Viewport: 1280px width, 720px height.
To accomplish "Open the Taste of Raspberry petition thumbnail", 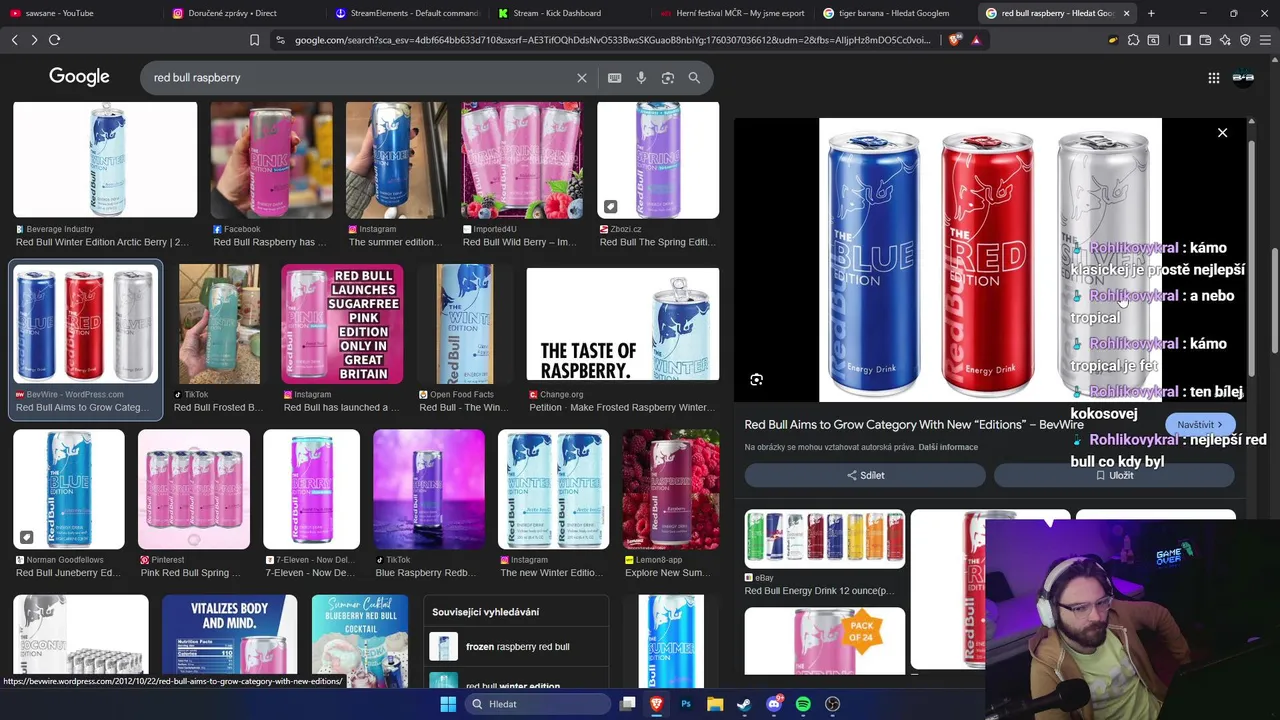I will click(x=623, y=324).
